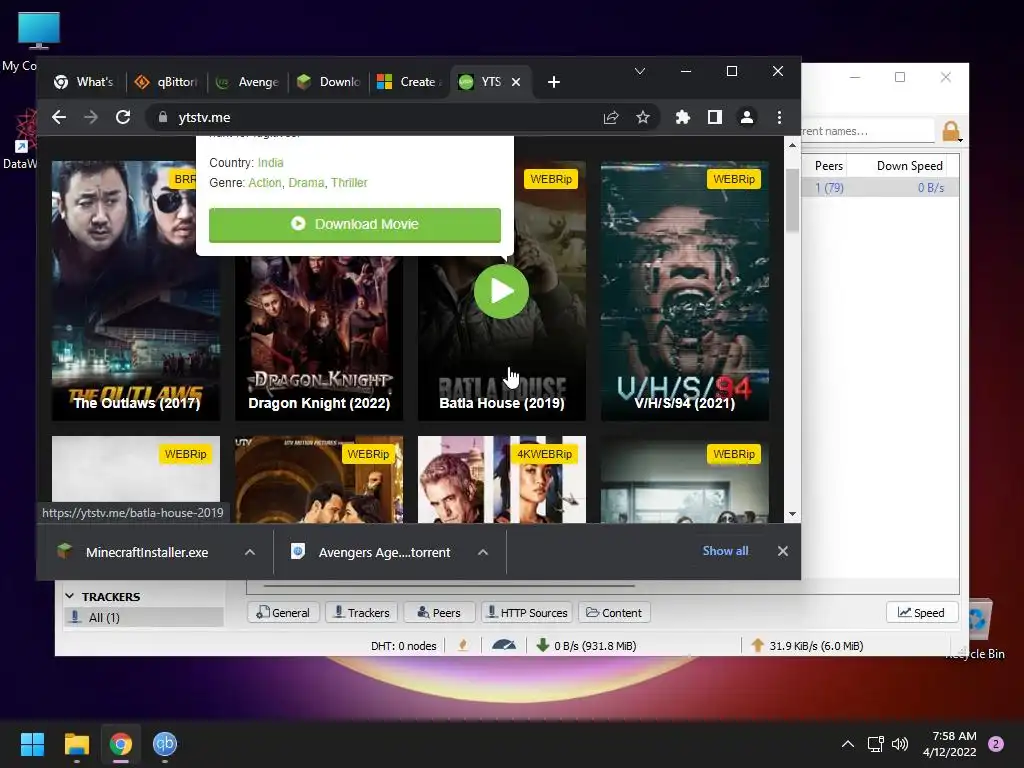Screen dimensions: 1024x768
Task: Click the page scrollbar down arrow
Action: click(792, 515)
